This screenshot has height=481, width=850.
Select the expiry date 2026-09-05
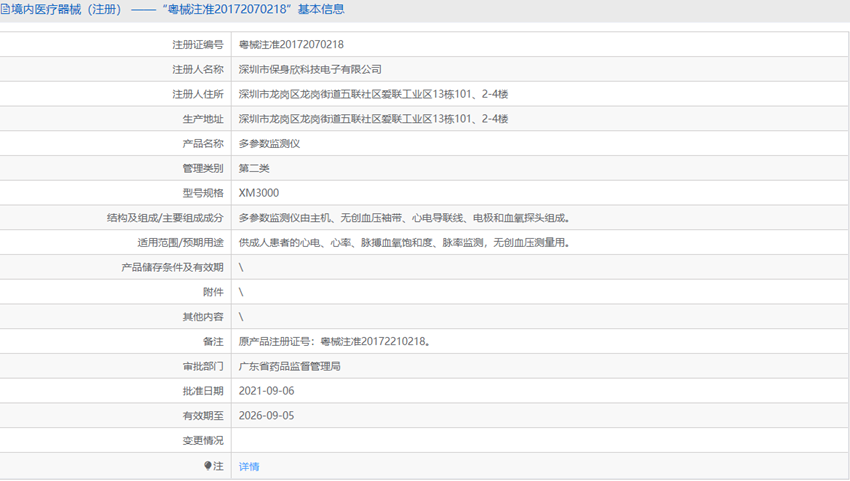266,416
